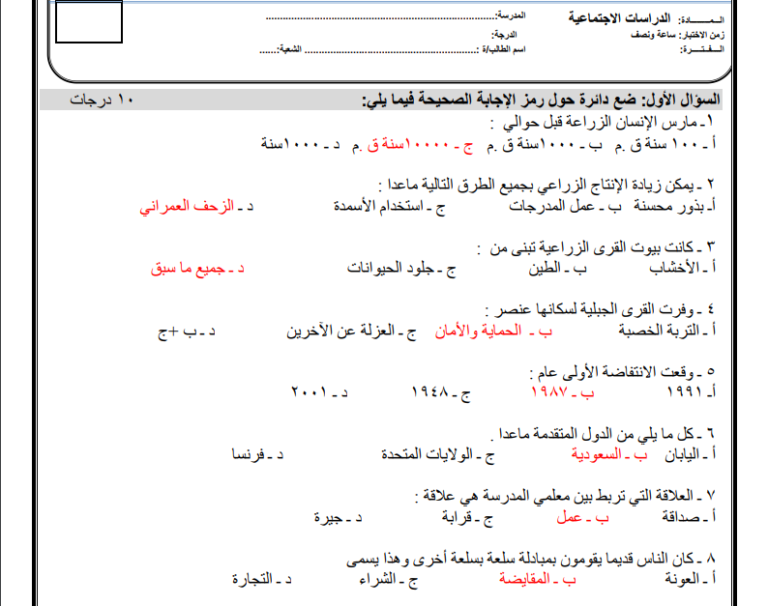The image size is (768, 606).
Task: Click the section (الشعبة) blank field
Action: pos(268,51)
